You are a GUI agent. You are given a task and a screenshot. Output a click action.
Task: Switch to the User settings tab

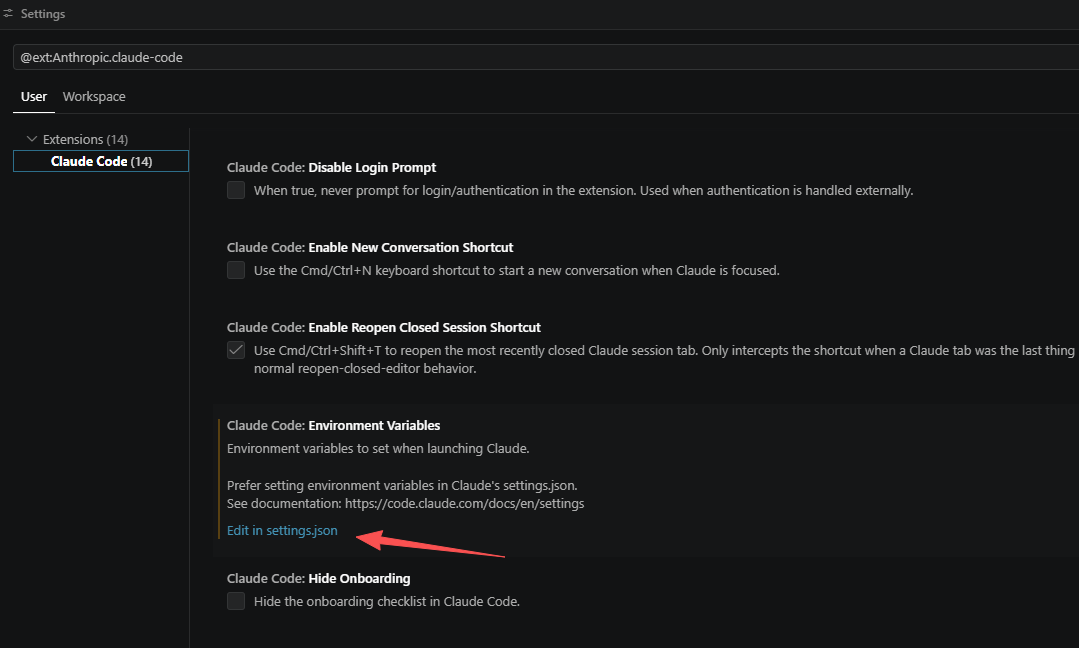(x=34, y=97)
